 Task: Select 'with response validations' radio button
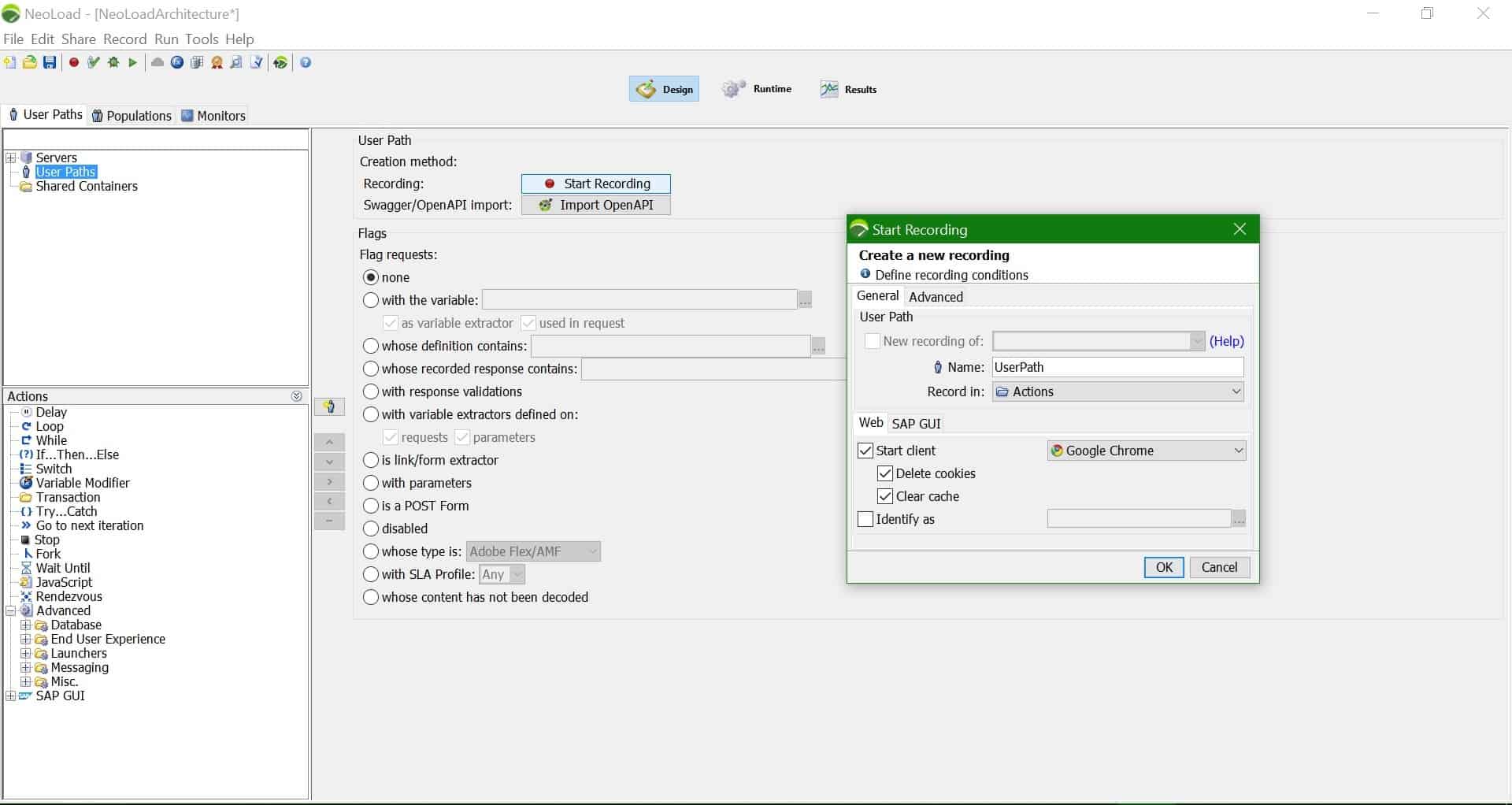point(371,391)
